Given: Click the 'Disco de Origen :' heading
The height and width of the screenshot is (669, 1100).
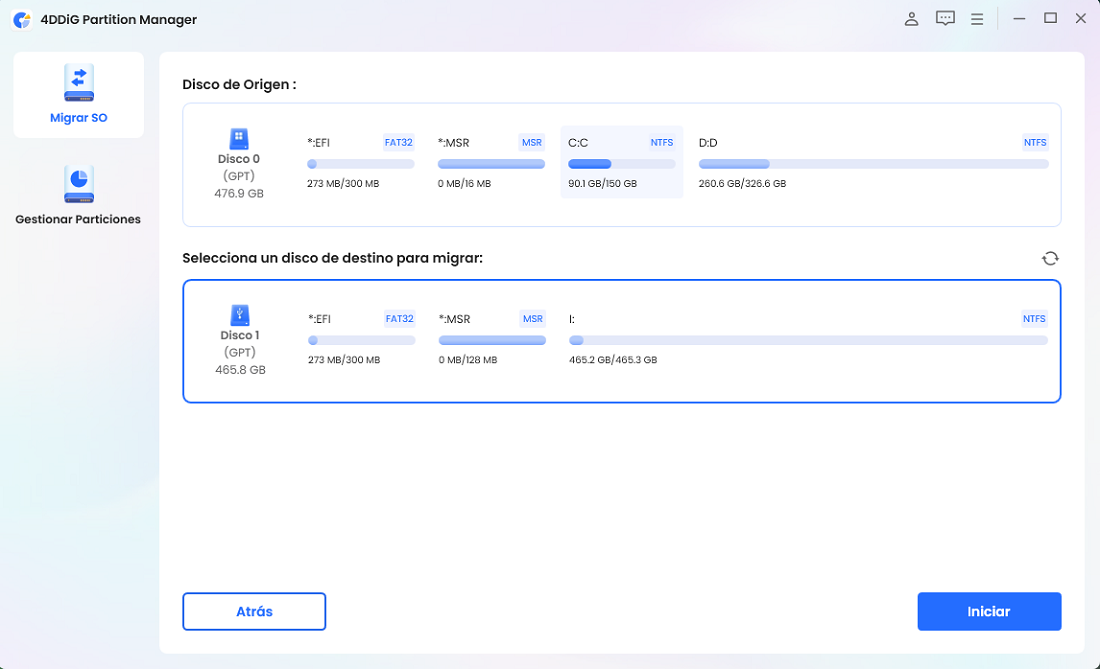Looking at the screenshot, I should click(x=239, y=84).
